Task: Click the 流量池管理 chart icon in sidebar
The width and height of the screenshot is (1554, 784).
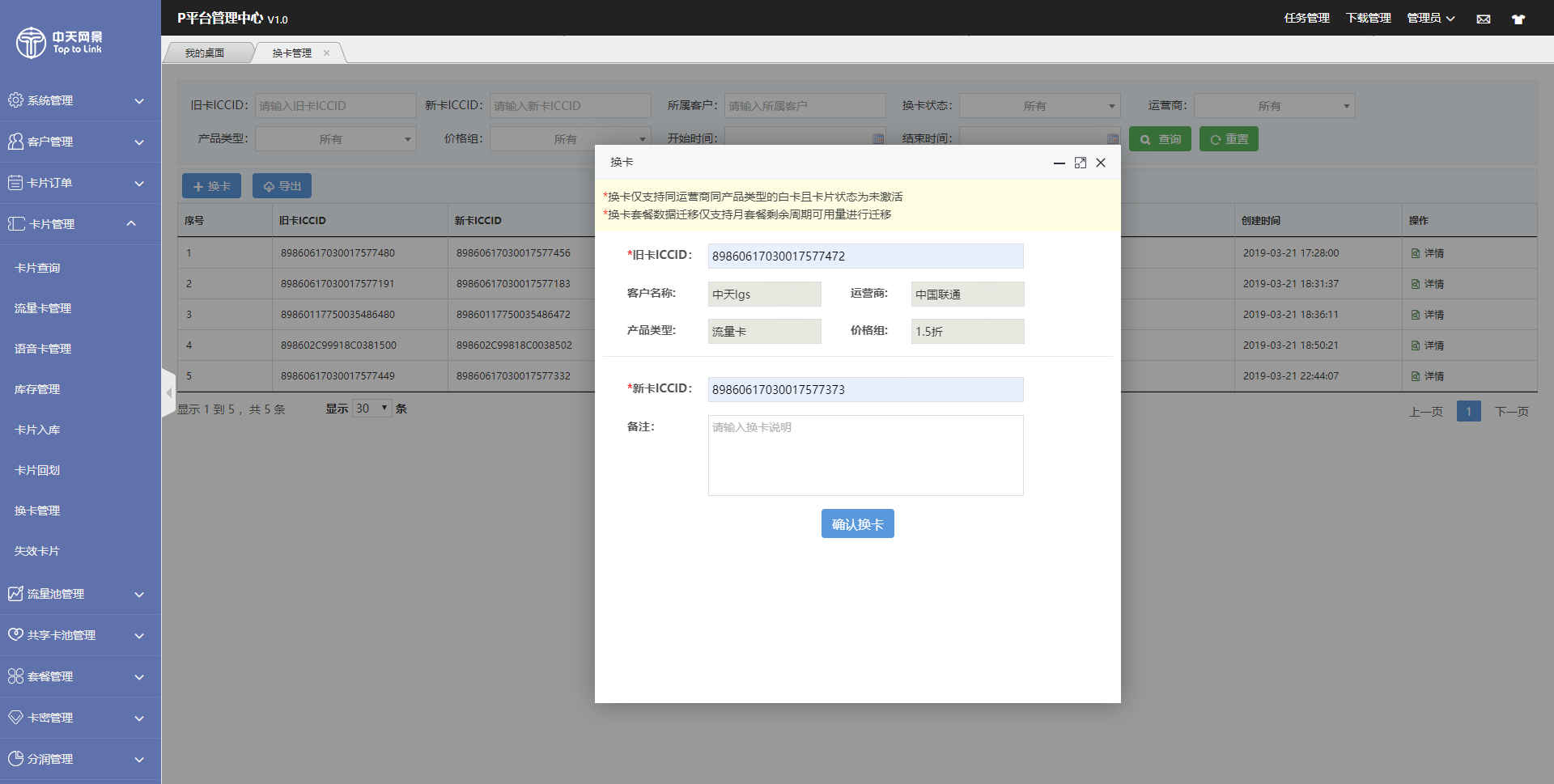Action: (x=15, y=594)
